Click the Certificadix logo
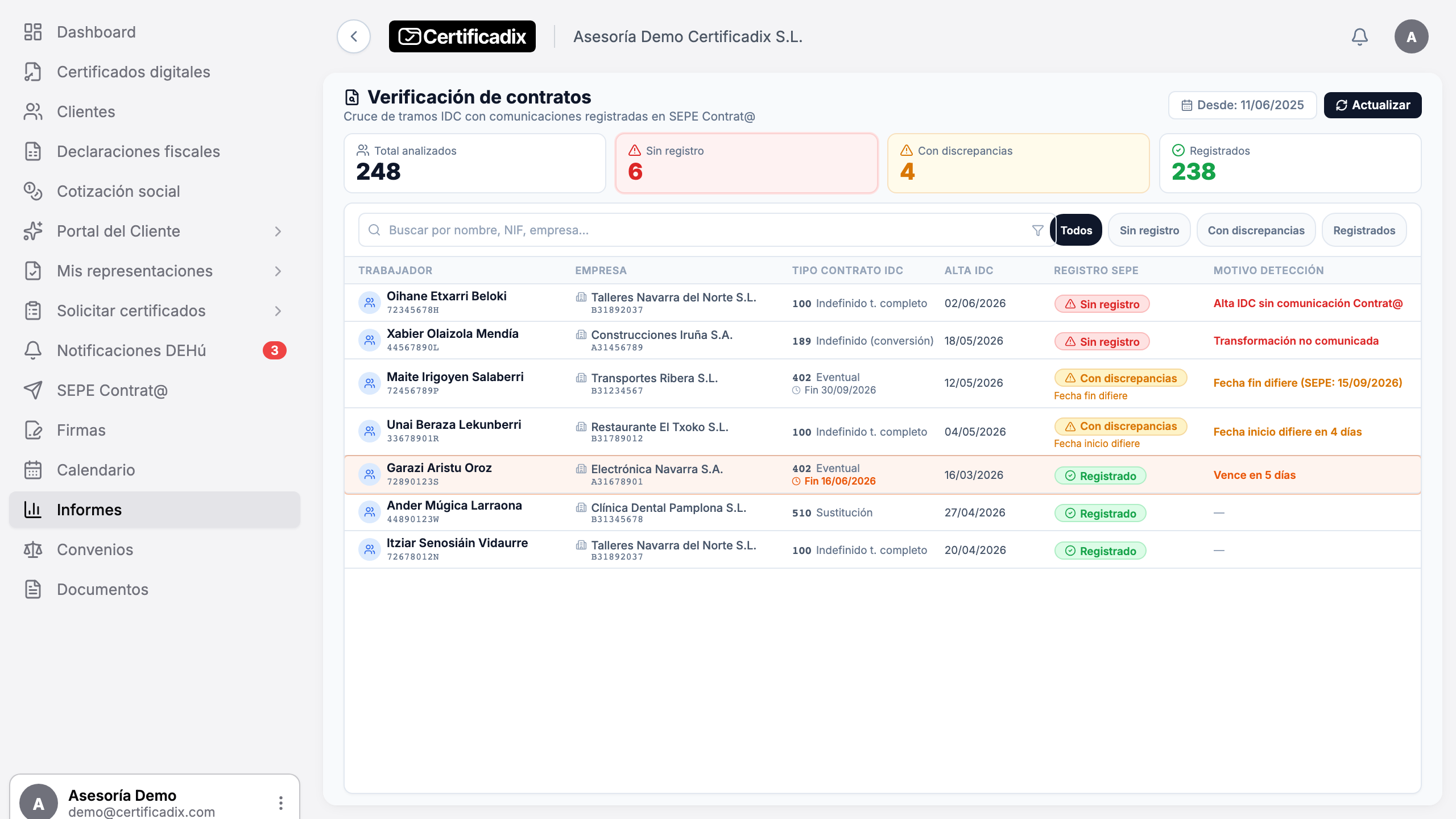The image size is (1456, 819). click(462, 37)
